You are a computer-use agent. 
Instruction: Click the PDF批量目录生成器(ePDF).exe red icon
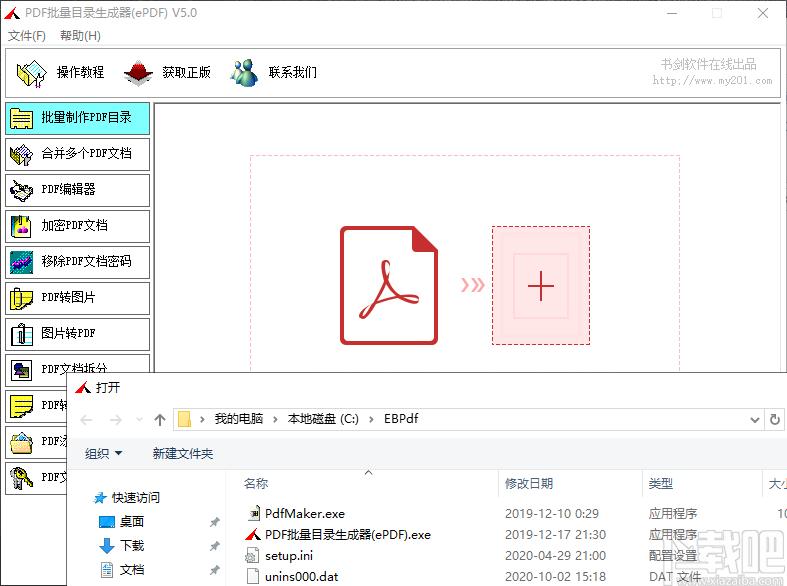[x=252, y=535]
